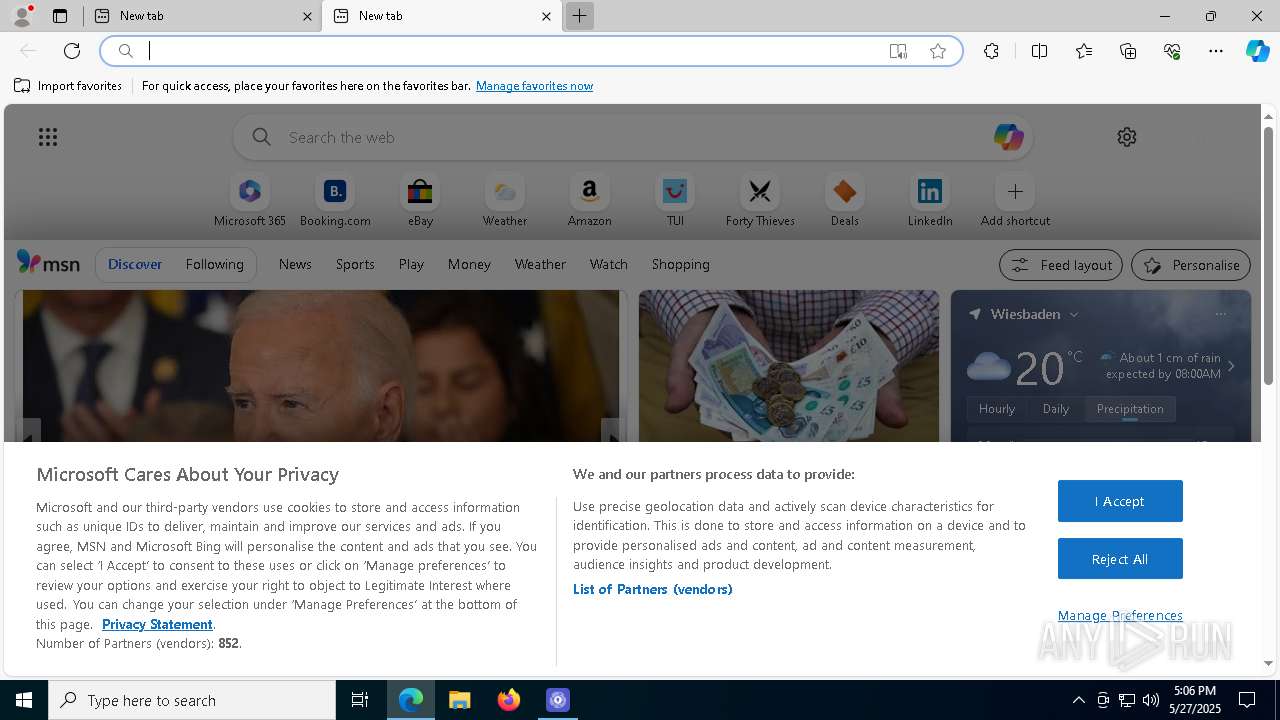Click the Windows Start button

point(24,700)
